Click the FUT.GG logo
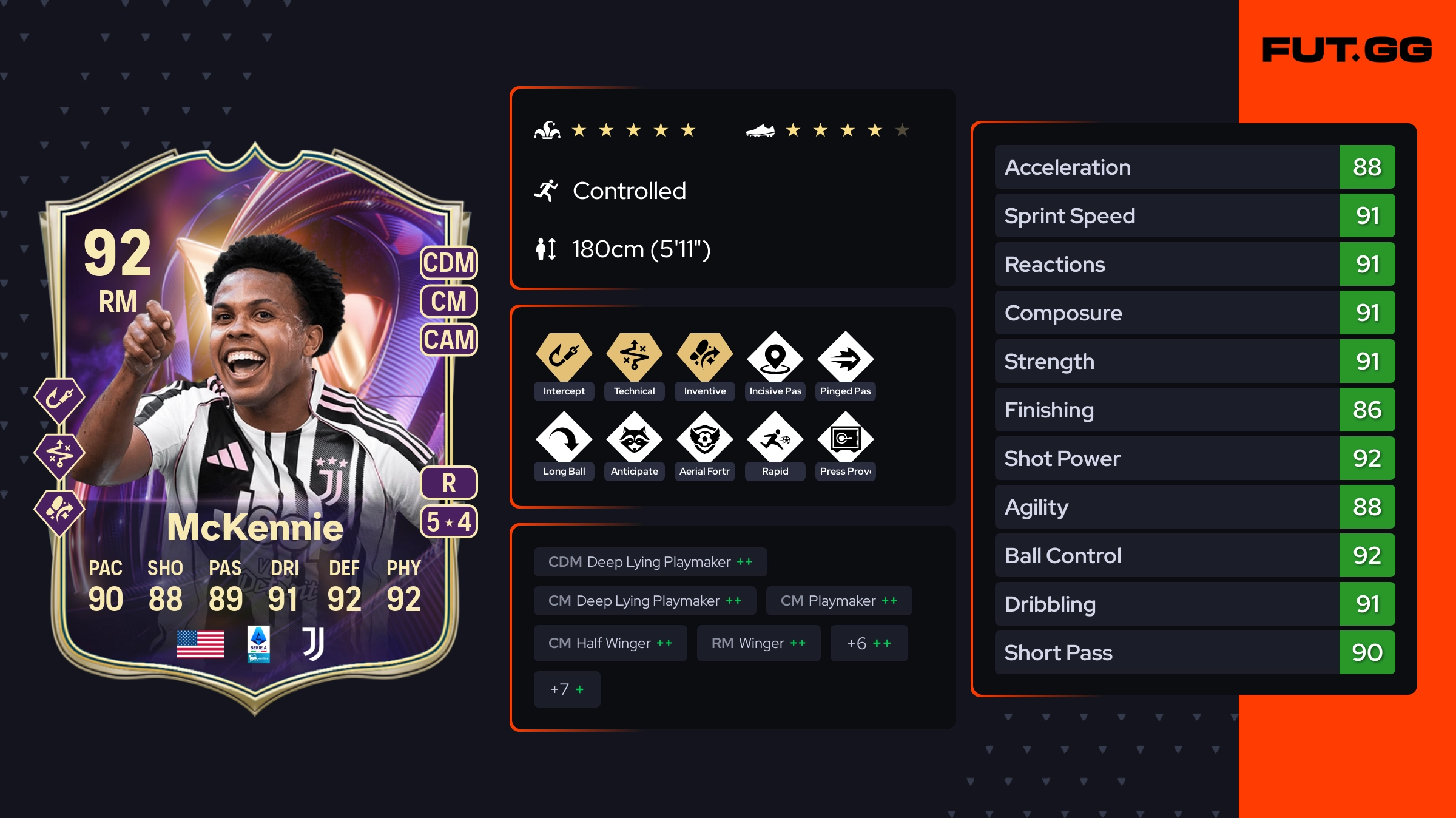The height and width of the screenshot is (818, 1456). 1347,50
